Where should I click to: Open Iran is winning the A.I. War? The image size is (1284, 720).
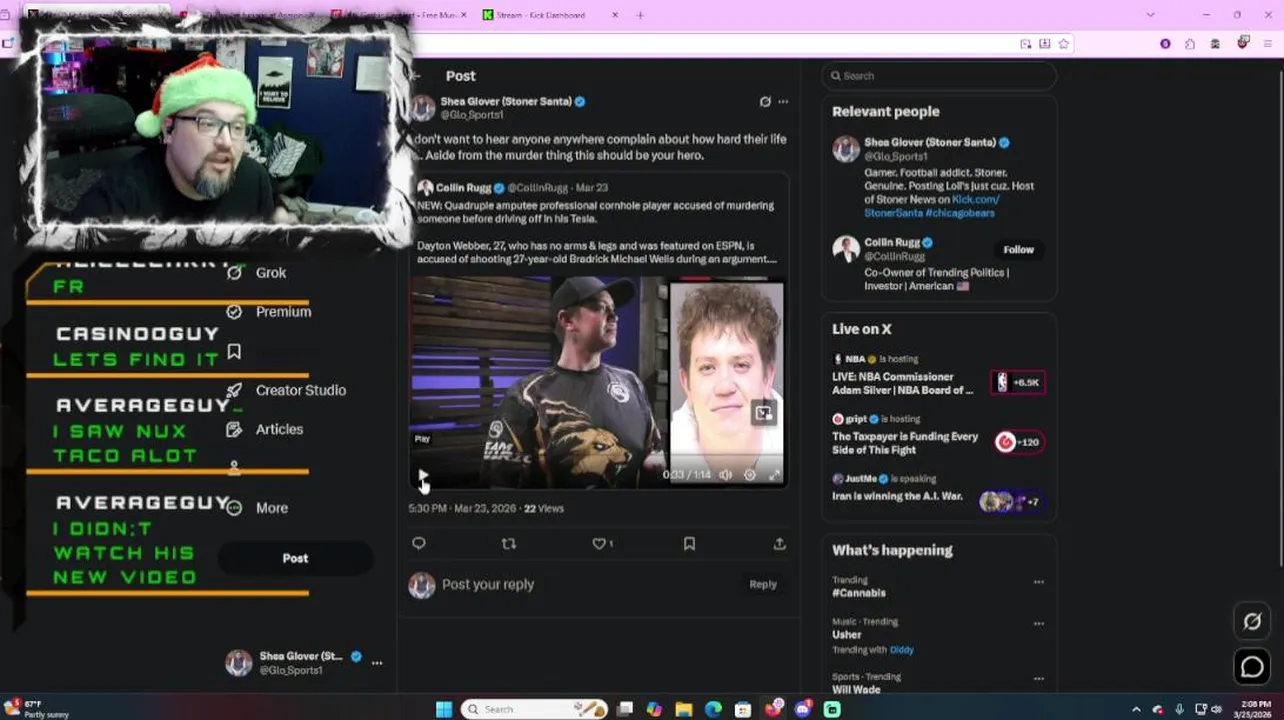(x=897, y=496)
